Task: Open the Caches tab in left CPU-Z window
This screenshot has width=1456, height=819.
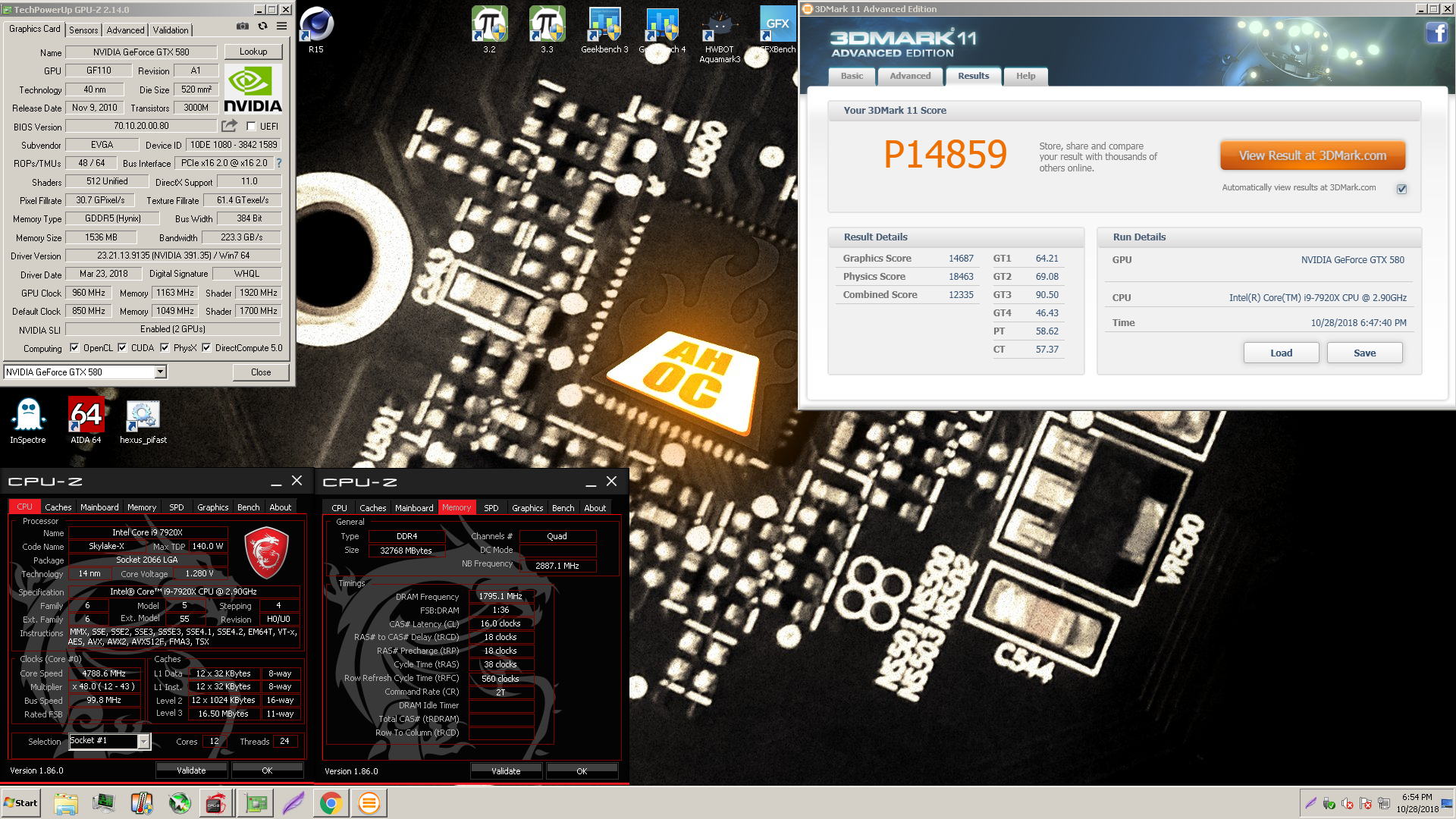Action: pyautogui.click(x=58, y=507)
